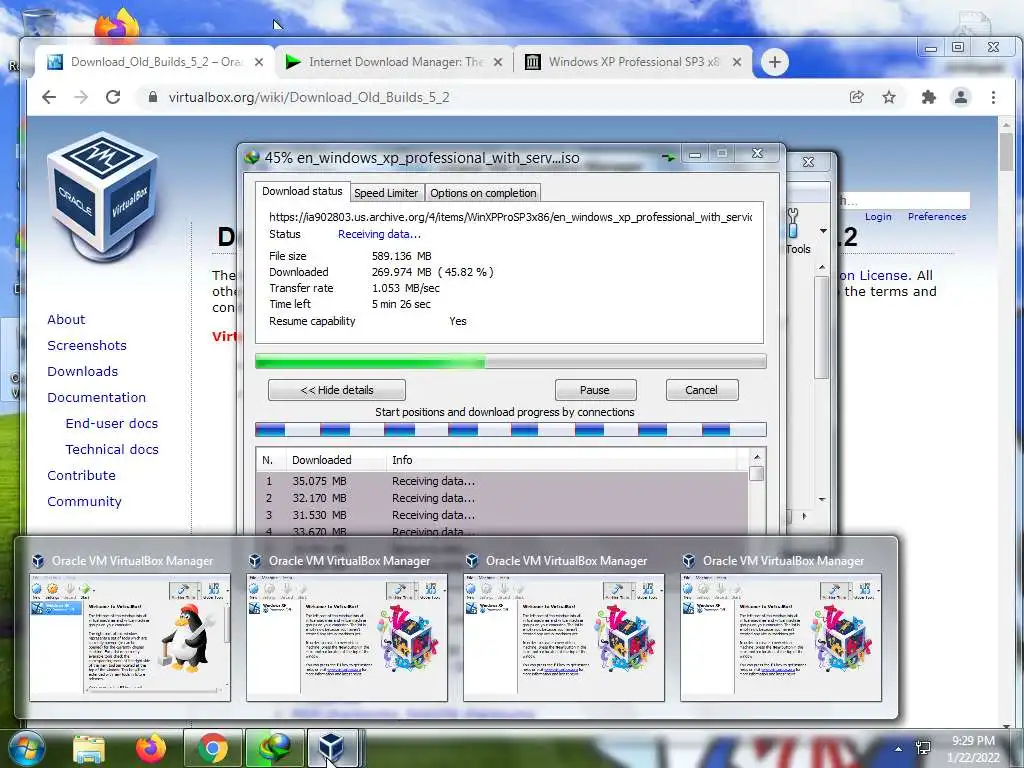Click the on License link text
This screenshot has width=1024, height=768.
pyautogui.click(x=874, y=276)
